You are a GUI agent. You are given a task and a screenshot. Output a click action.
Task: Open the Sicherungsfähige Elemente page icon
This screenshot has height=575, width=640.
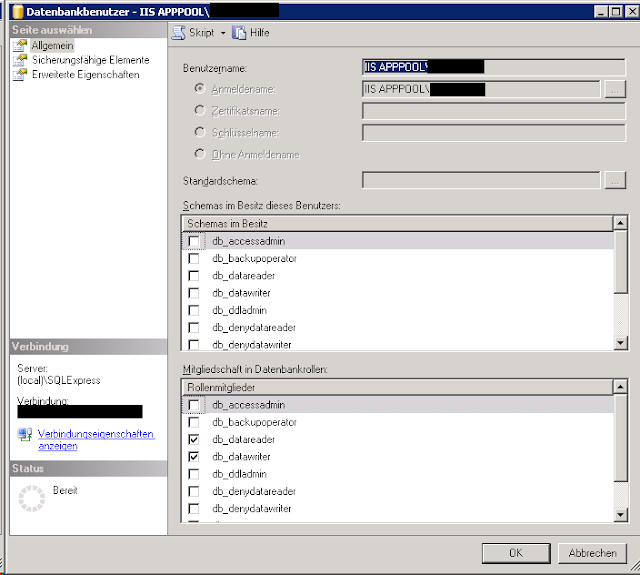click(x=20, y=60)
